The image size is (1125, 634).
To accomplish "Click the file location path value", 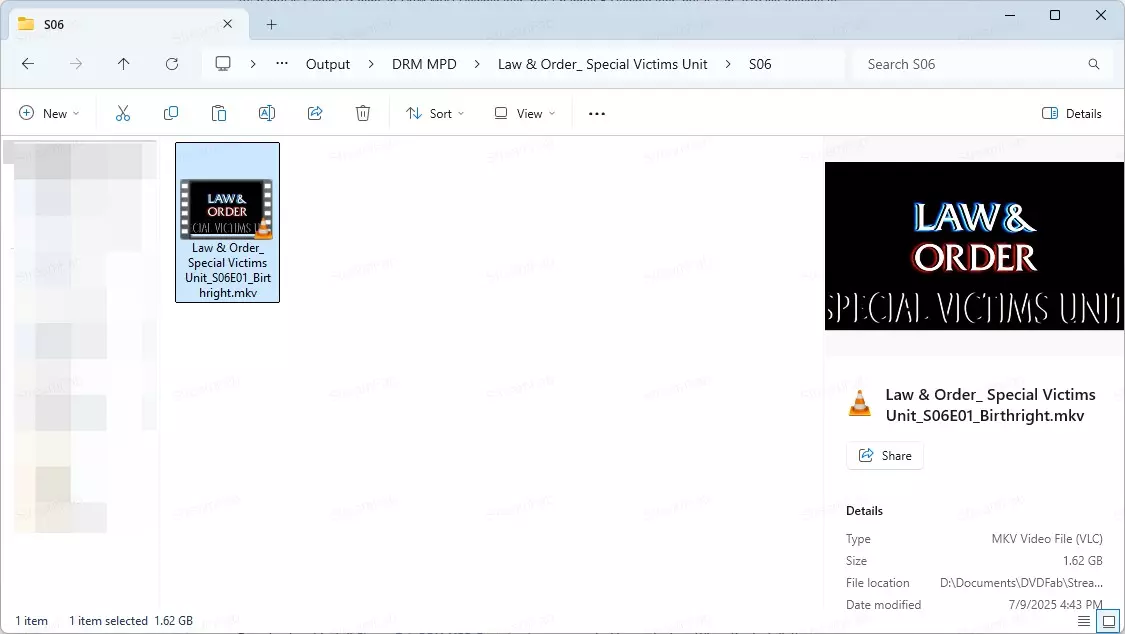I will point(1021,582).
